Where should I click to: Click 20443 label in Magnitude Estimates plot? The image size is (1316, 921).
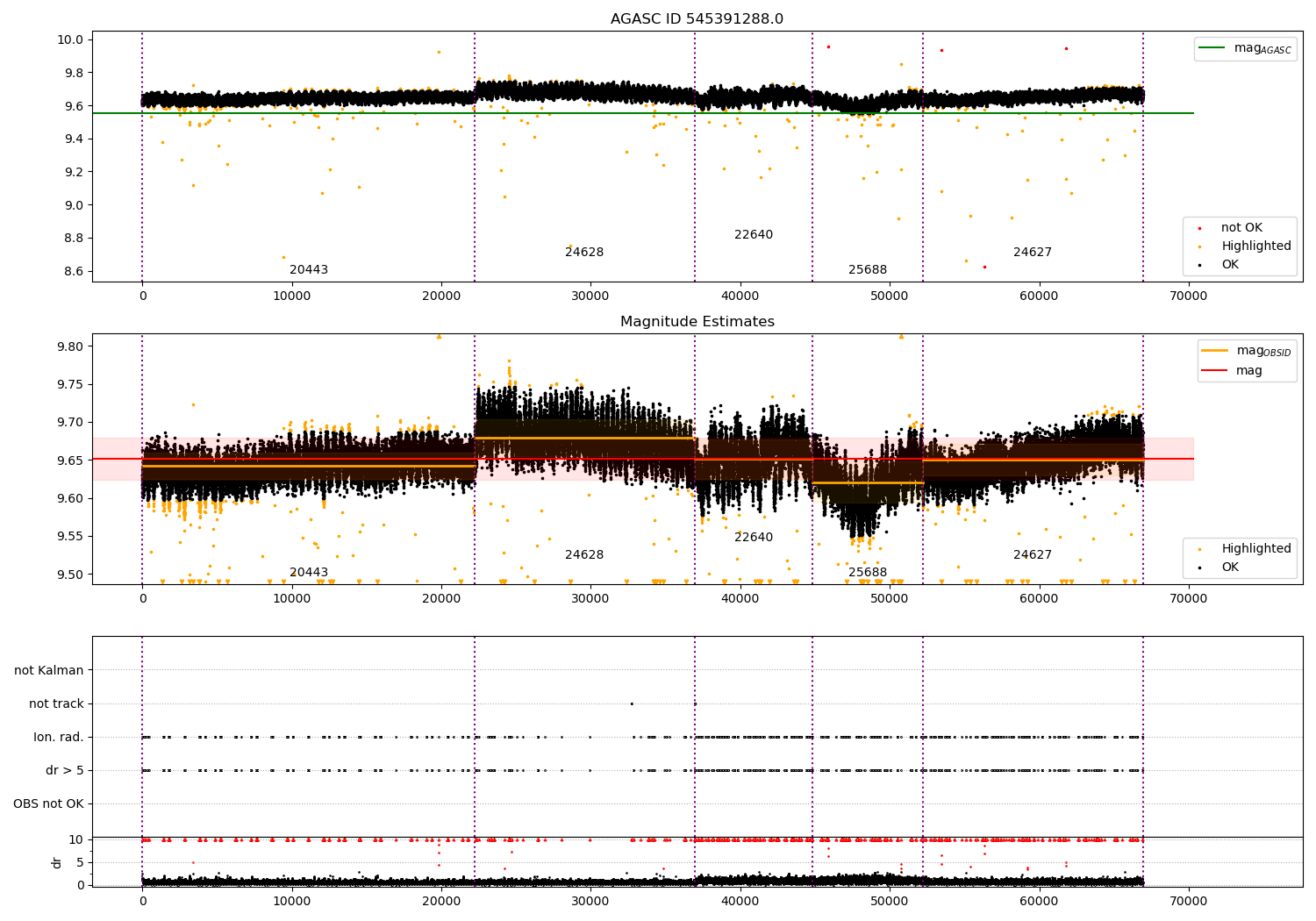click(x=309, y=572)
